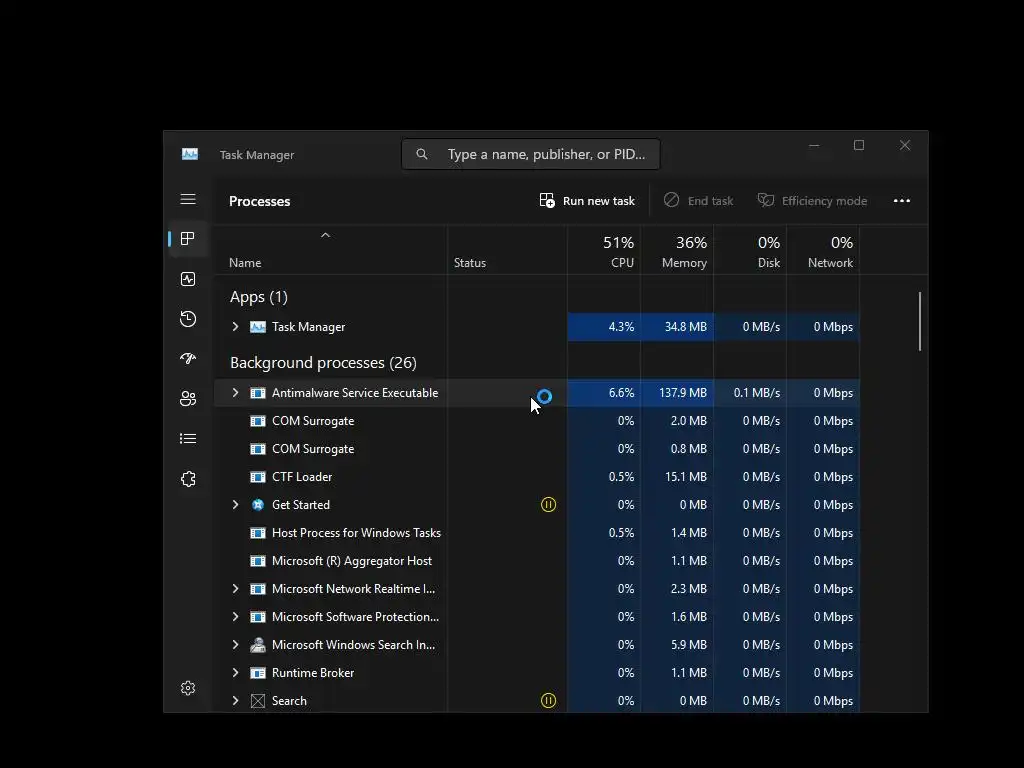Click the 0.1 MB/s disk cell
Screen dimensions: 1024x768
pos(750,392)
